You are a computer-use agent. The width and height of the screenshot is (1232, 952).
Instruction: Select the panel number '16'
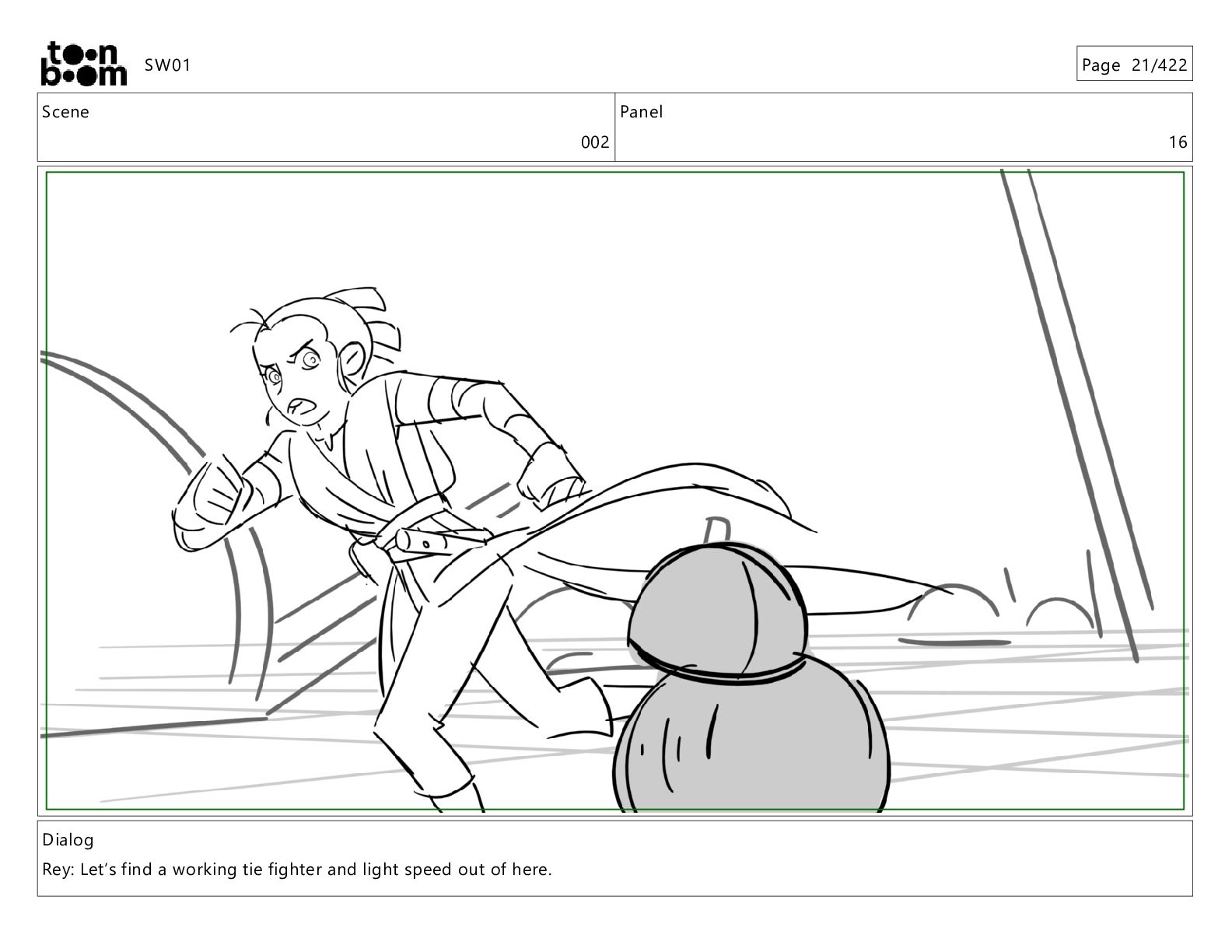coord(1178,142)
